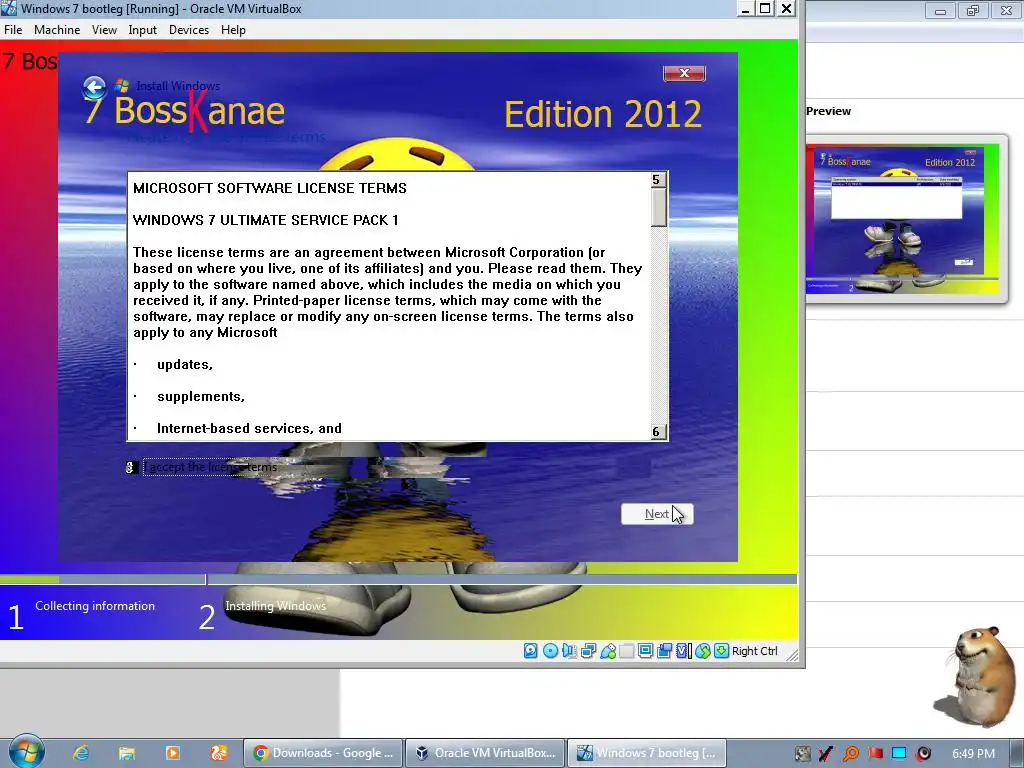
Task: Open the Devices menu
Action: point(189,29)
